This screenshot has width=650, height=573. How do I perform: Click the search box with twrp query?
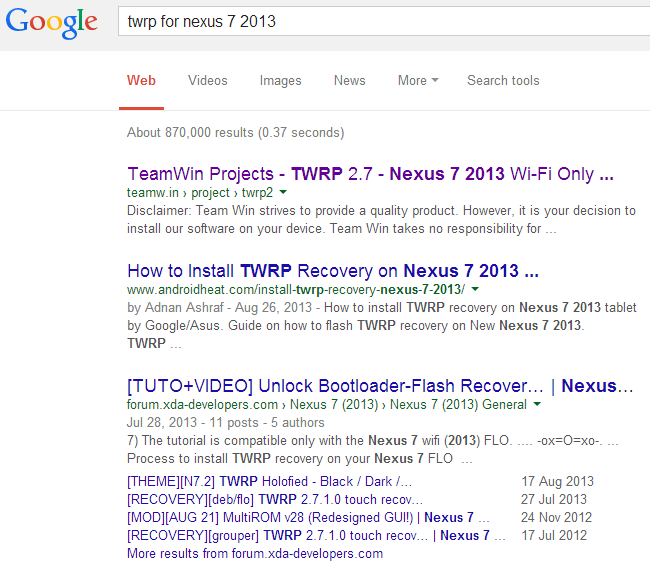[380, 21]
